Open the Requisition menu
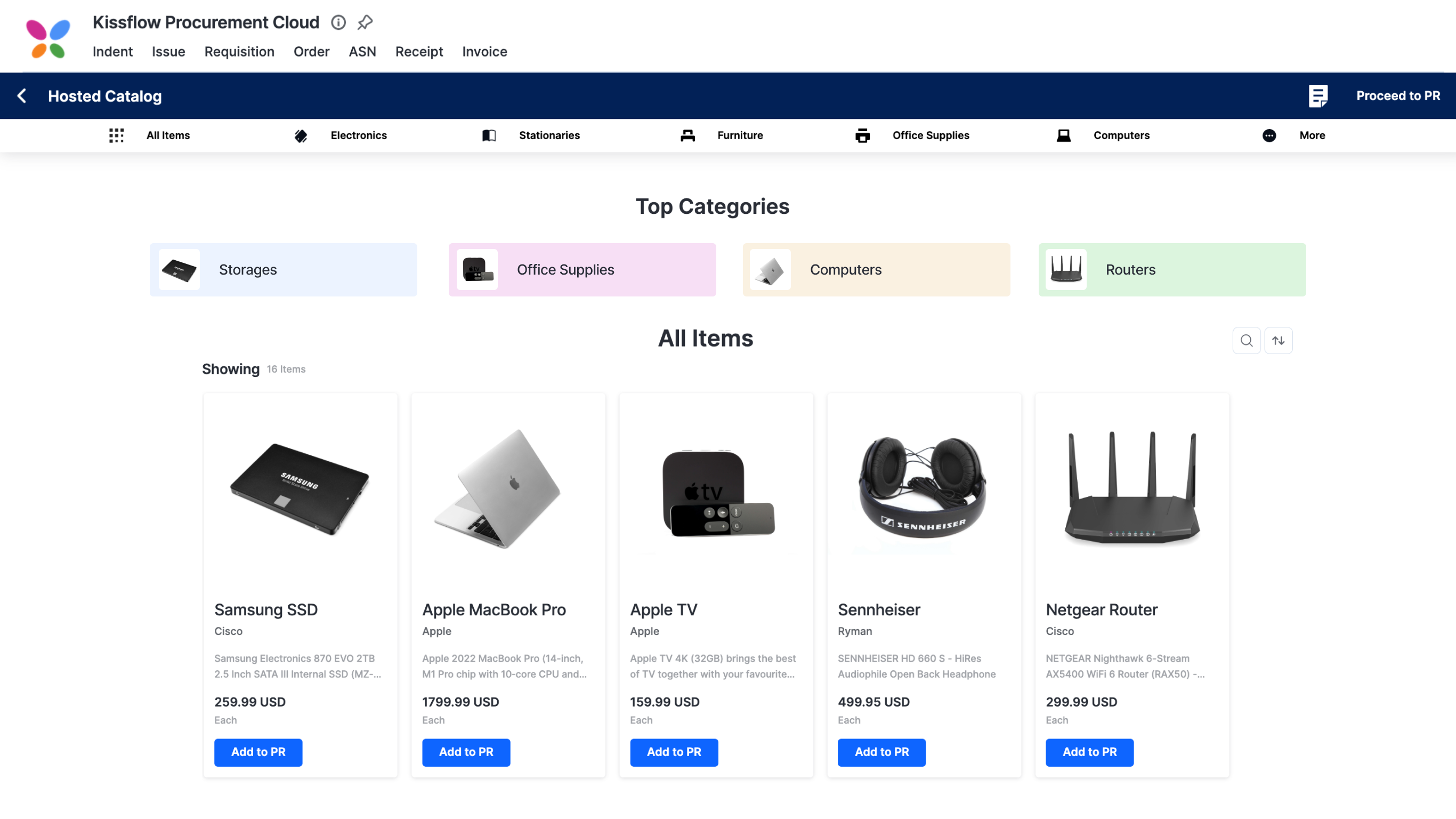The height and width of the screenshot is (819, 1456). click(x=239, y=52)
